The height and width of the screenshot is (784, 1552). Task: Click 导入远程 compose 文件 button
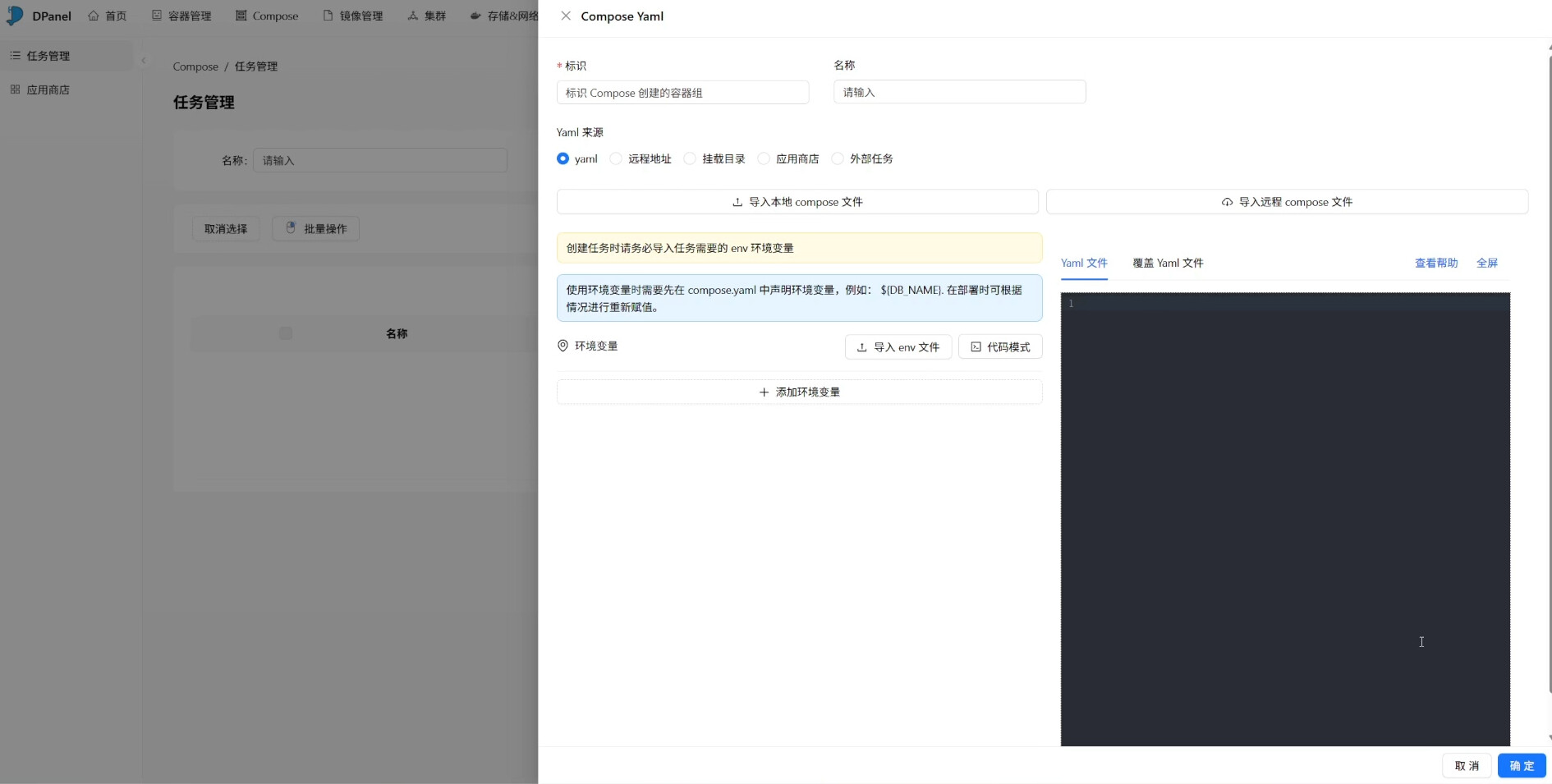click(1286, 202)
